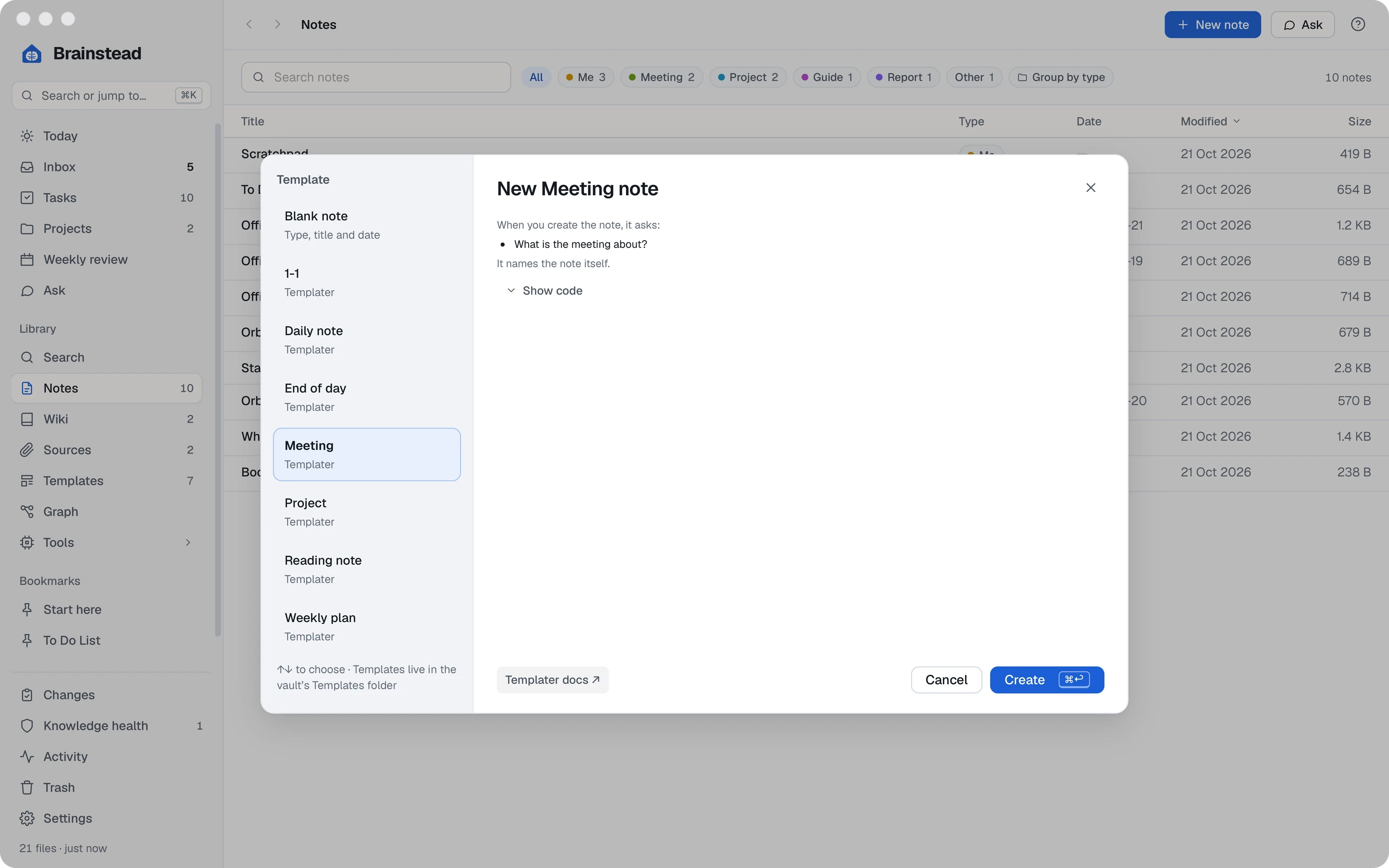Select the All filter chip
Viewport: 1389px width, 868px height.
(536, 78)
